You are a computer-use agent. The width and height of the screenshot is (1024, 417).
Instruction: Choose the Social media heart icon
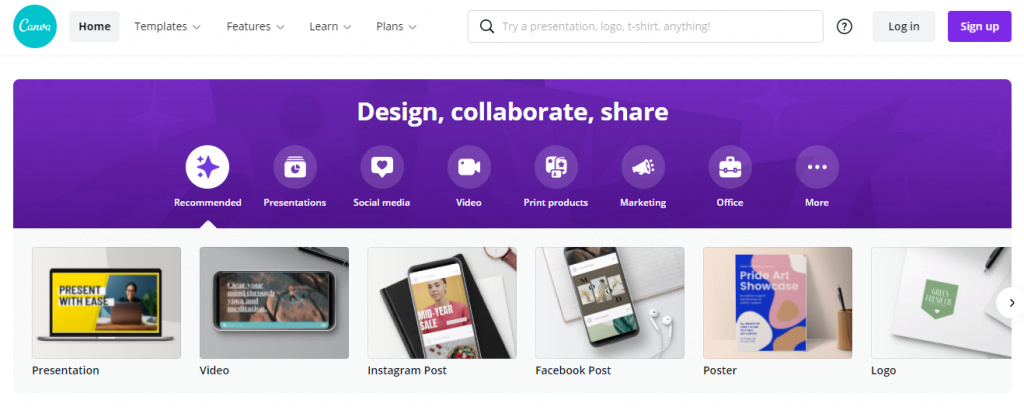(381, 167)
